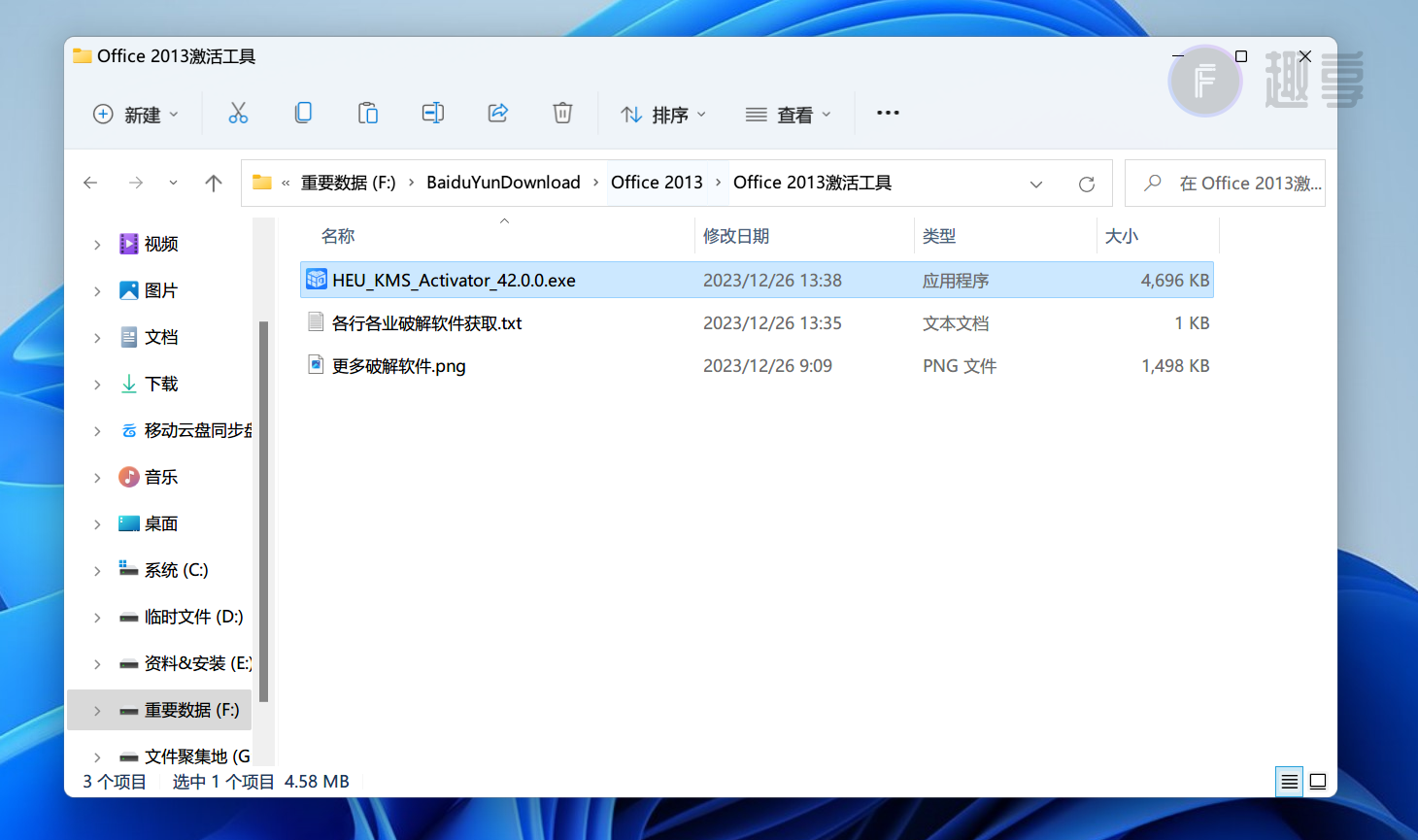Viewport: 1418px width, 840px height.
Task: Click the Cut scissors icon
Action: [x=238, y=114]
